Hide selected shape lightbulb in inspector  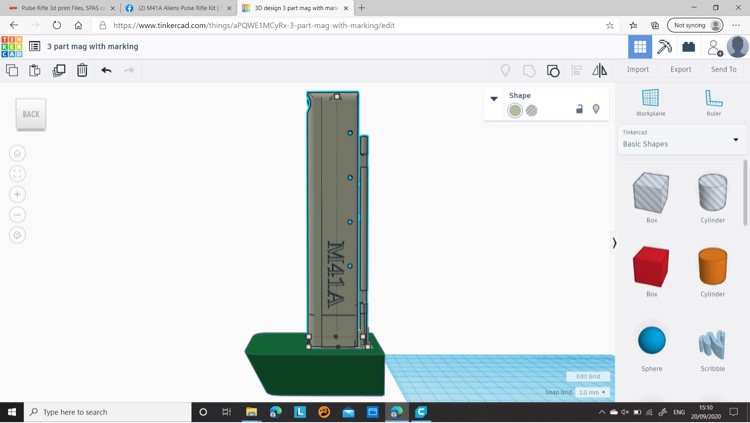[x=596, y=109]
